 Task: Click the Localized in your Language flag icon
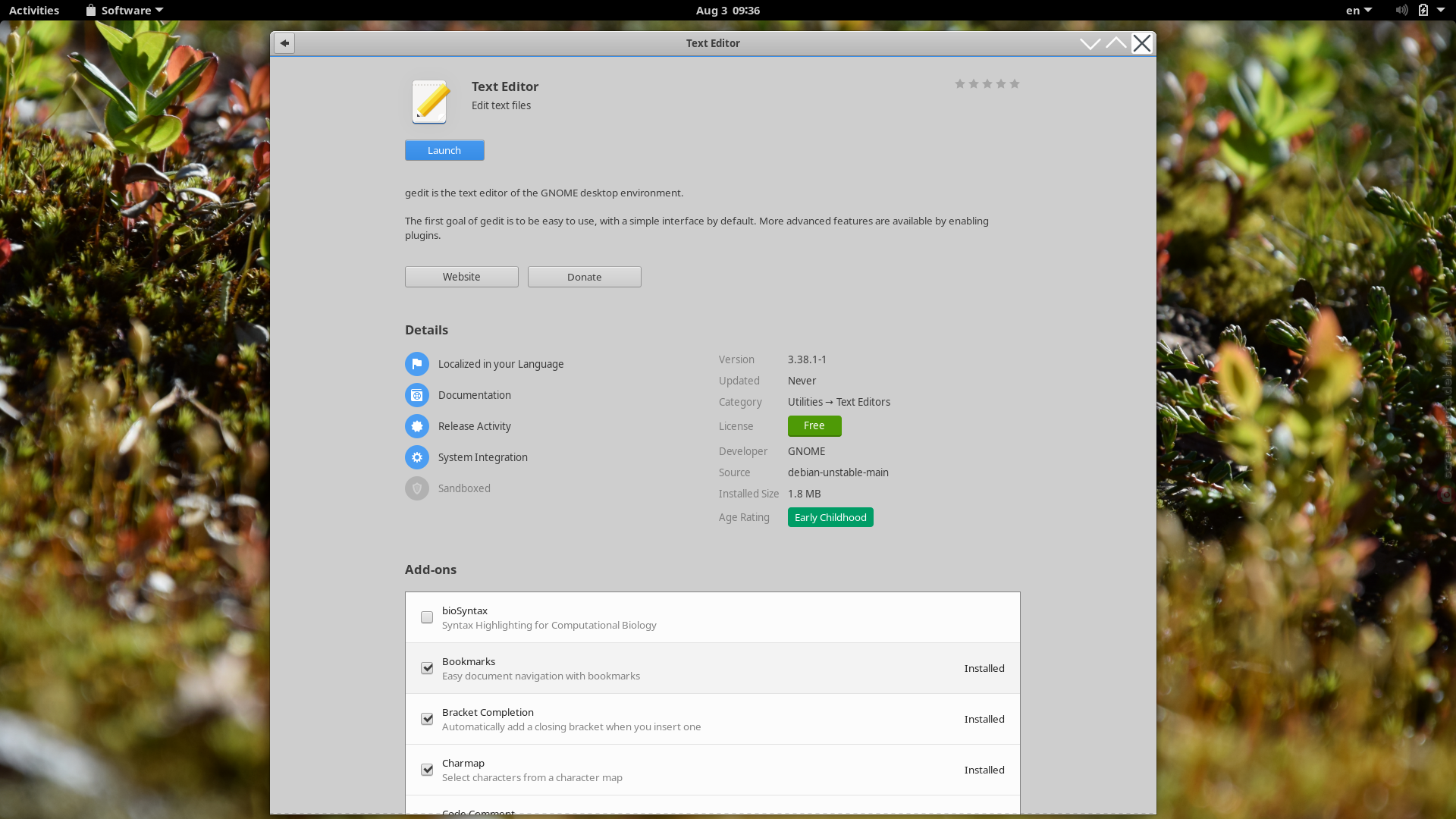[x=417, y=364]
